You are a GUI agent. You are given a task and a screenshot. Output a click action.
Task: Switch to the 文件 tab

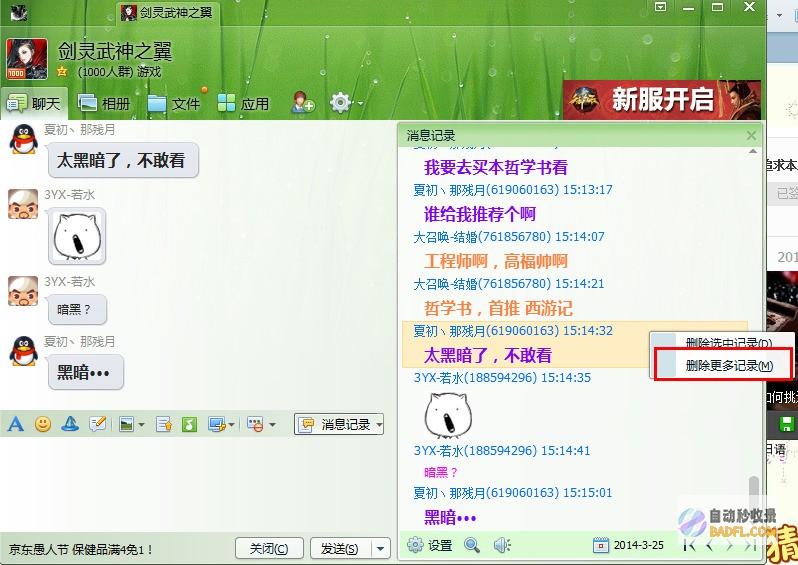174,103
